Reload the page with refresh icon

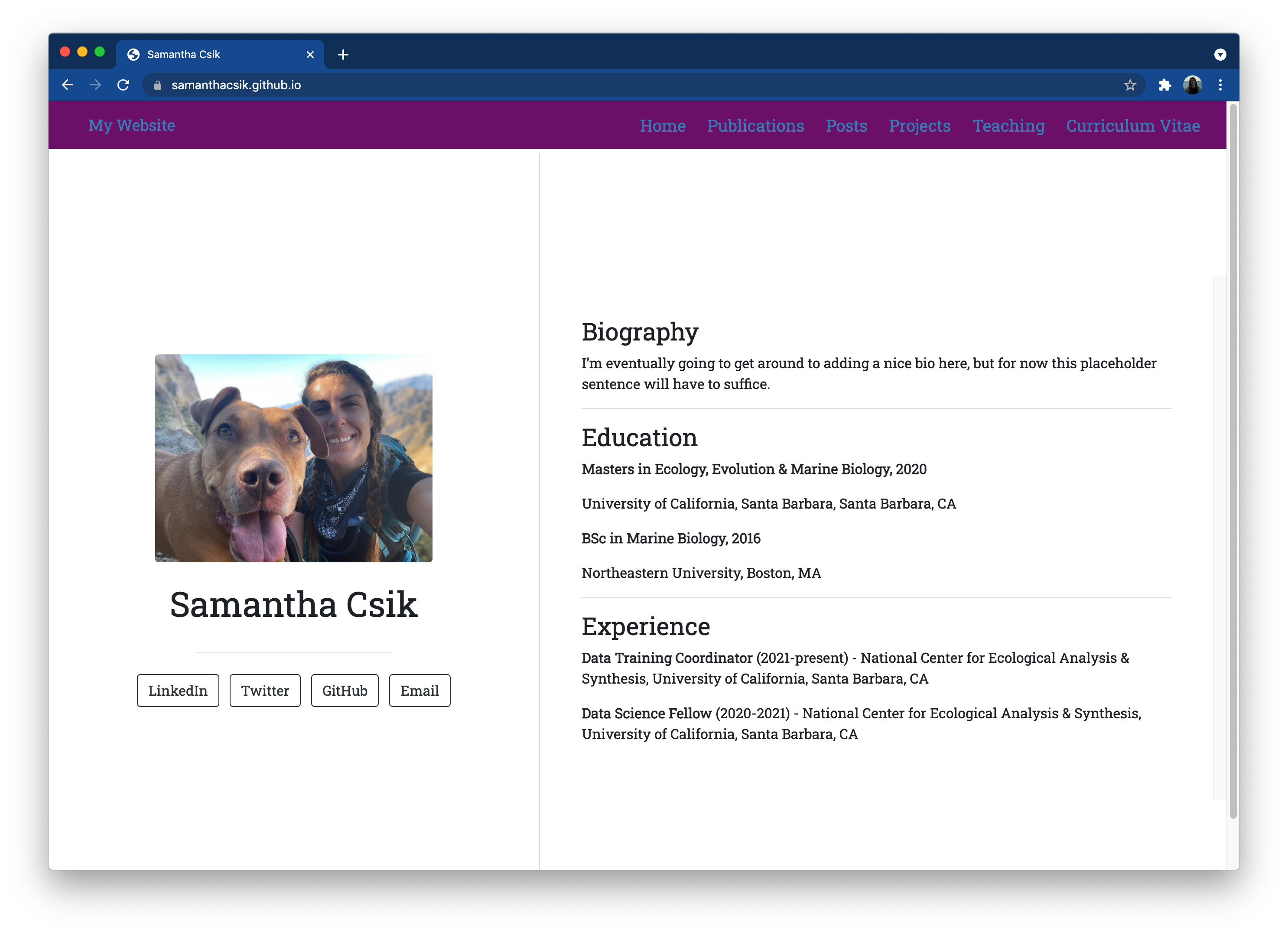click(x=123, y=85)
